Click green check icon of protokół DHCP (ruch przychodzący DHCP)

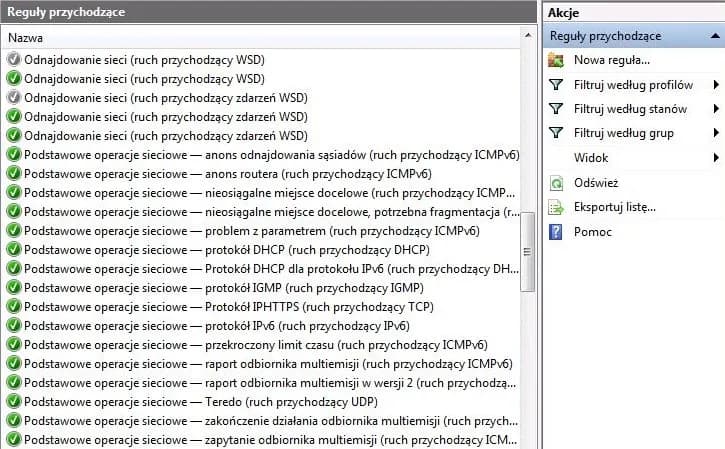(14, 249)
